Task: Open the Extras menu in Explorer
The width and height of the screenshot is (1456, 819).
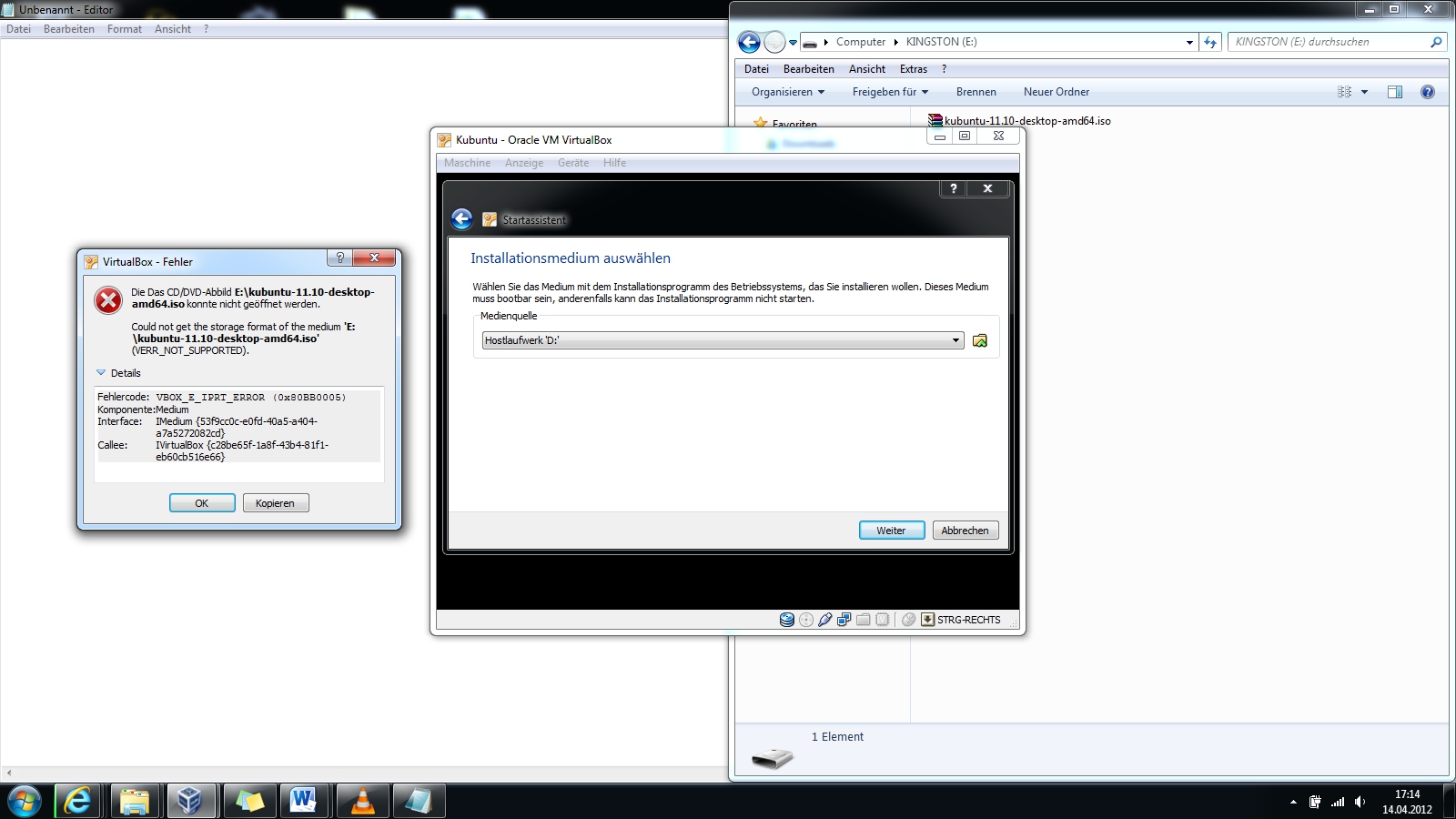Action: tap(914, 69)
